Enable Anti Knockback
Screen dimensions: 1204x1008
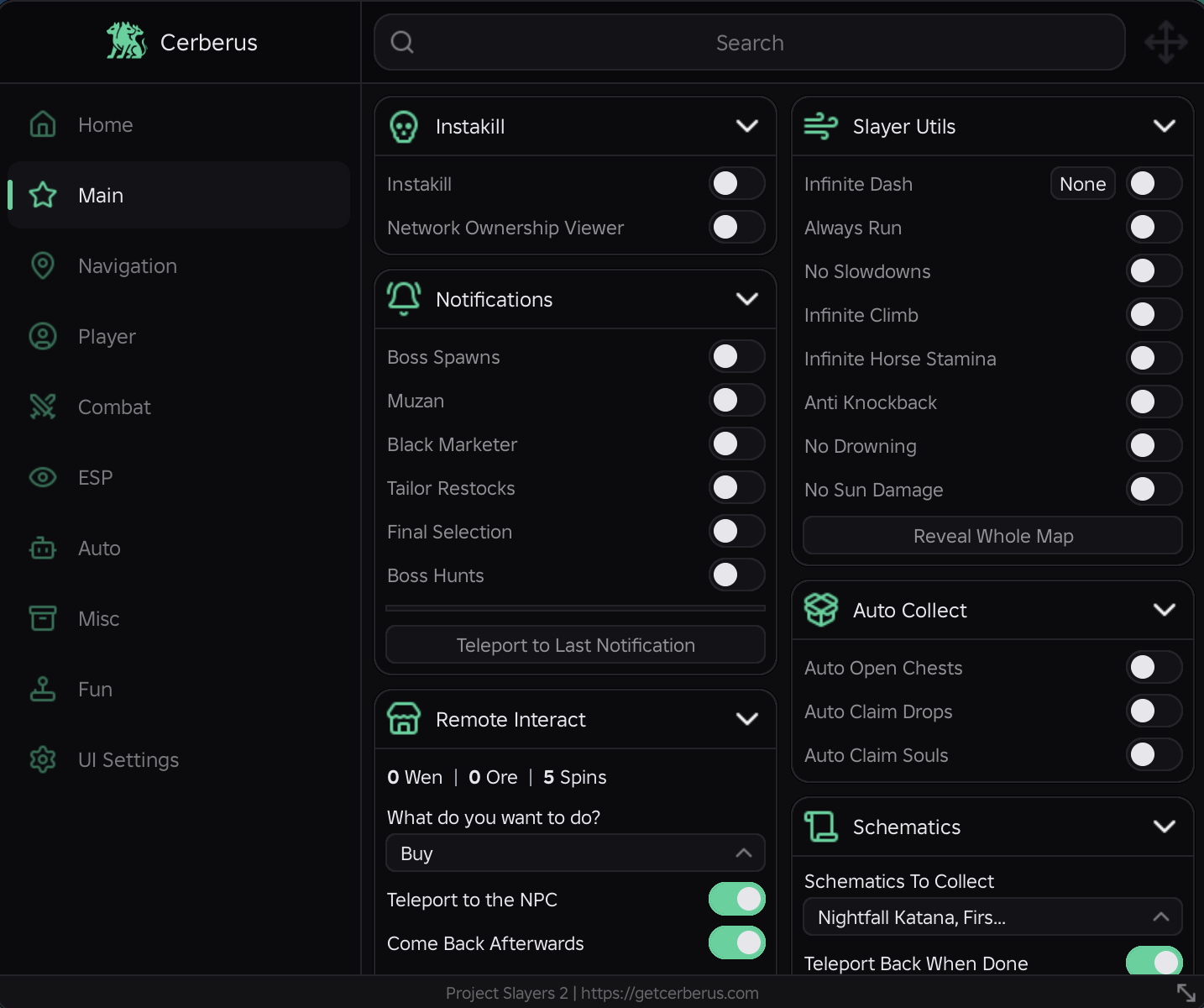point(1154,402)
